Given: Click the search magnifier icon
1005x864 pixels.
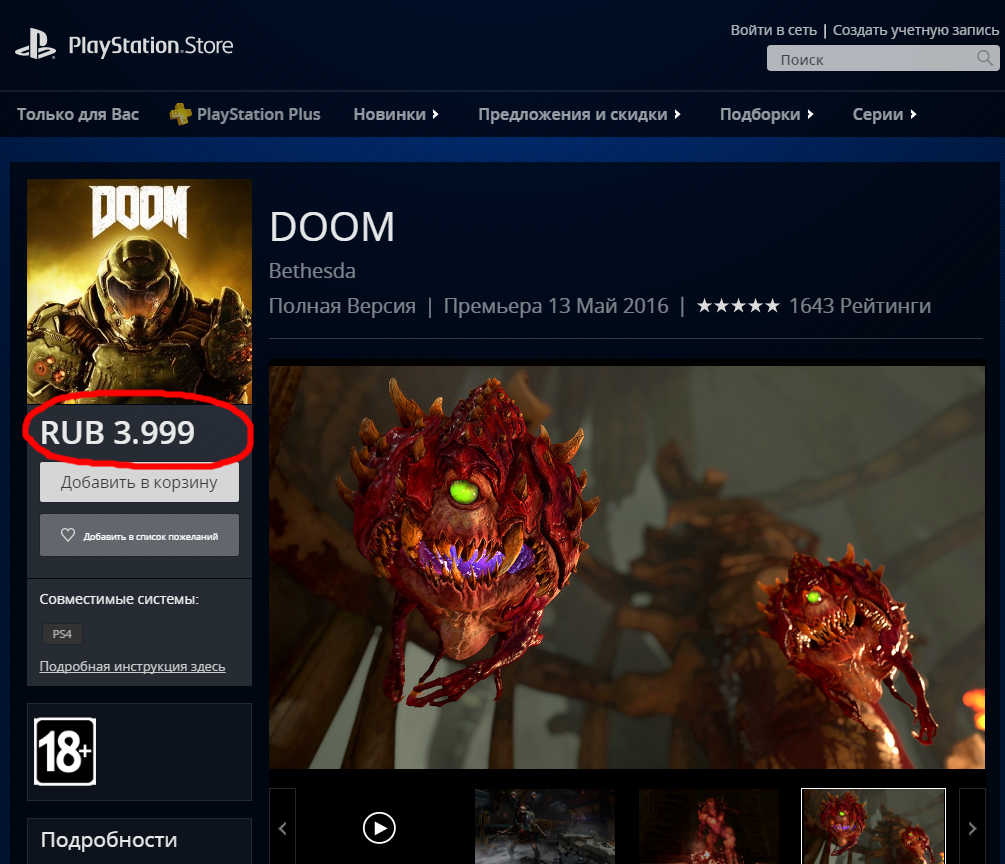Looking at the screenshot, I should (x=985, y=59).
